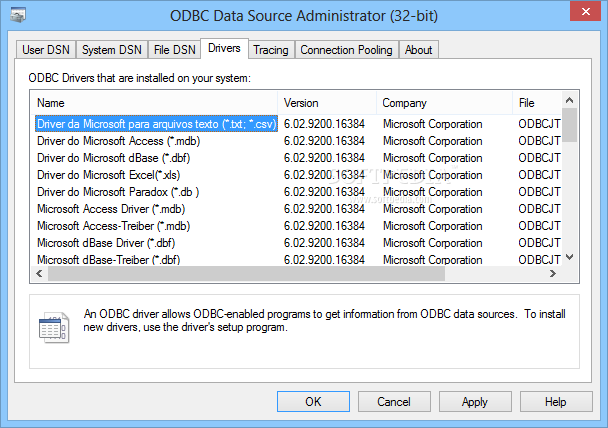Screen dimensions: 608x428
Task: Sort by the Version column header
Action: coord(327,103)
